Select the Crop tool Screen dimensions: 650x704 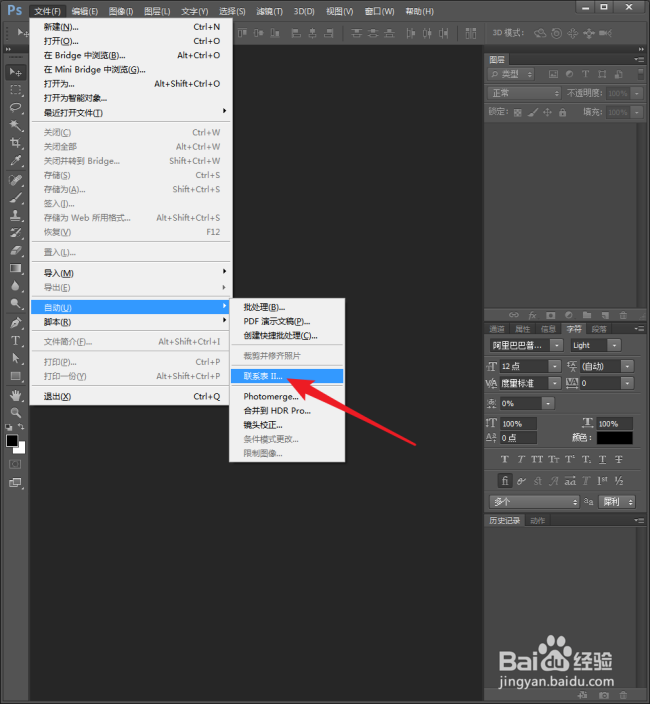click(x=16, y=143)
